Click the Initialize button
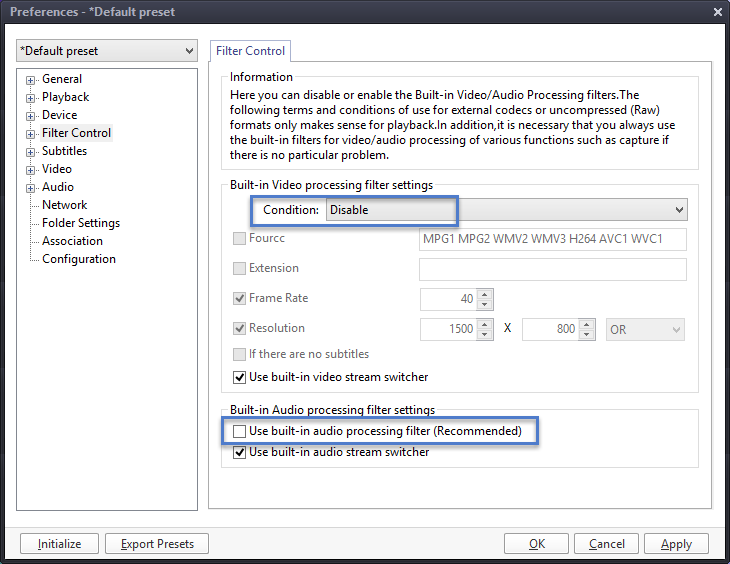The image size is (730, 564). (59, 544)
